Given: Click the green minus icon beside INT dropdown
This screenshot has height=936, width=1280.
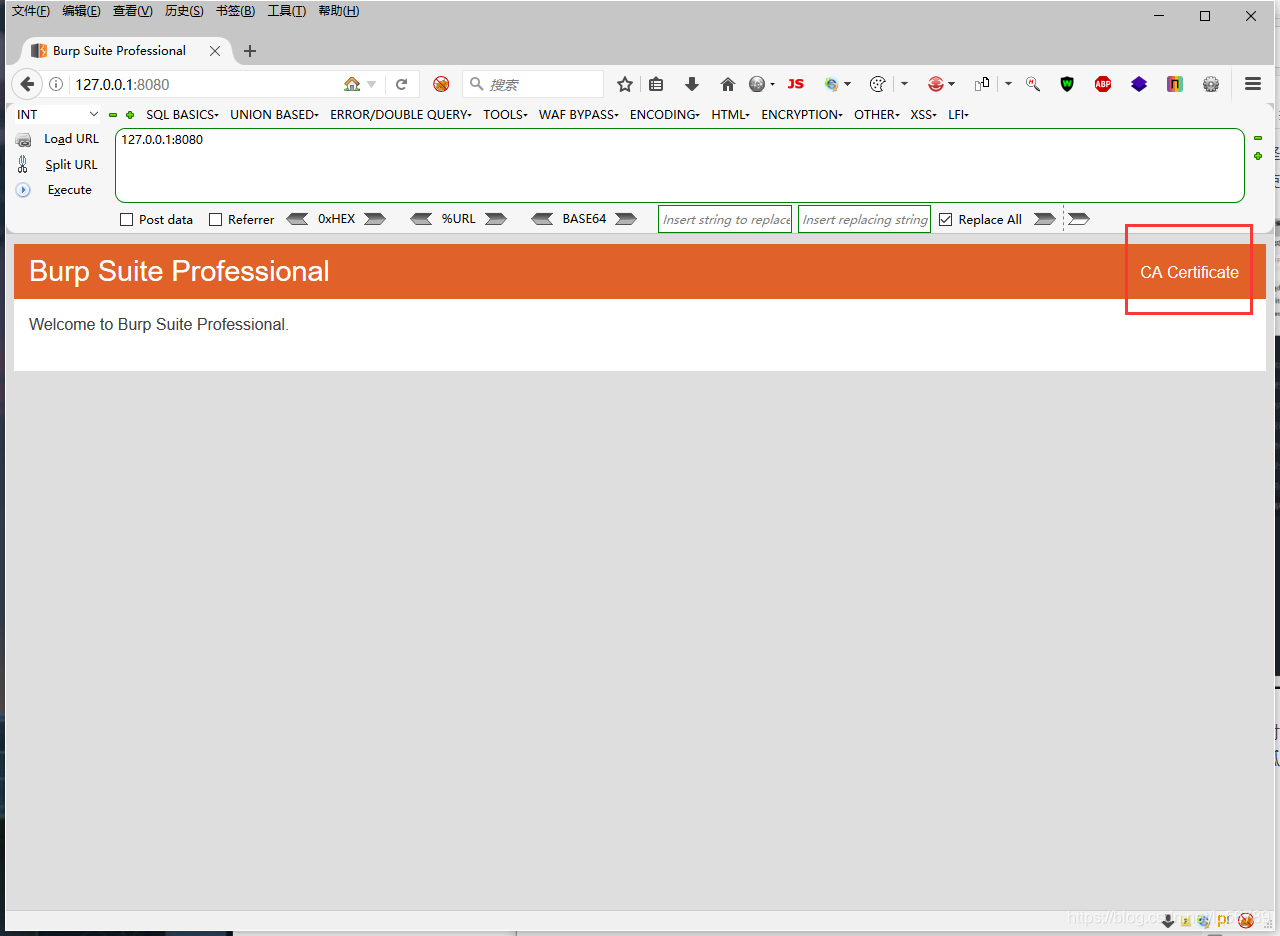Looking at the screenshot, I should 113,115.
